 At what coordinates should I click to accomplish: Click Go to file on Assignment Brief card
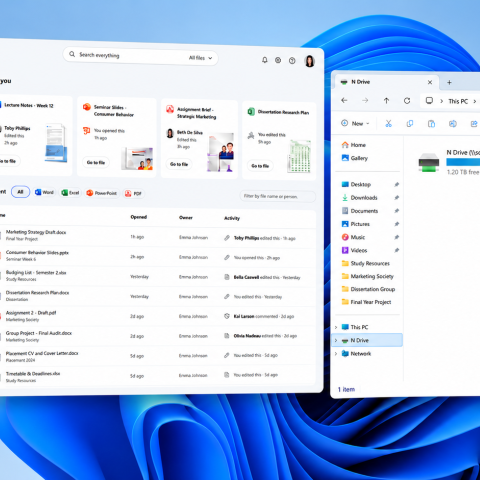tap(179, 164)
